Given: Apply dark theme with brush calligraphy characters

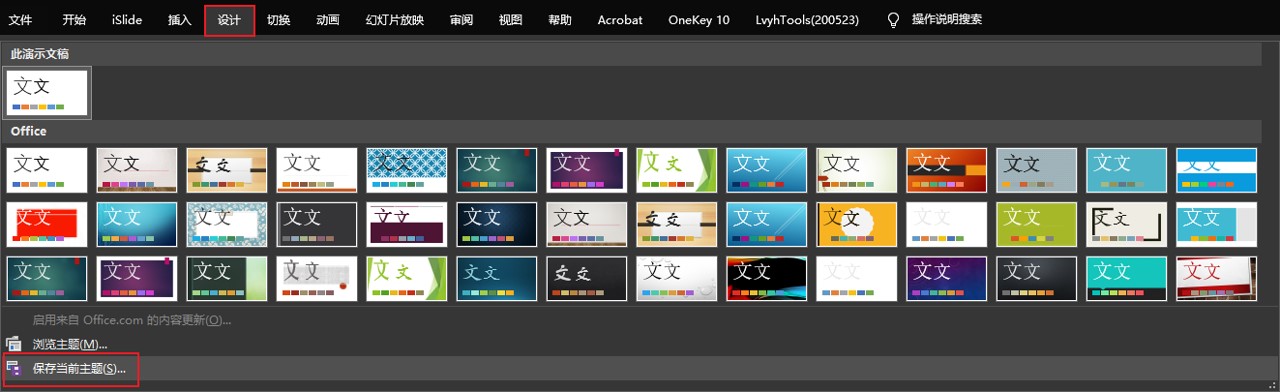Looking at the screenshot, I should click(x=587, y=278).
